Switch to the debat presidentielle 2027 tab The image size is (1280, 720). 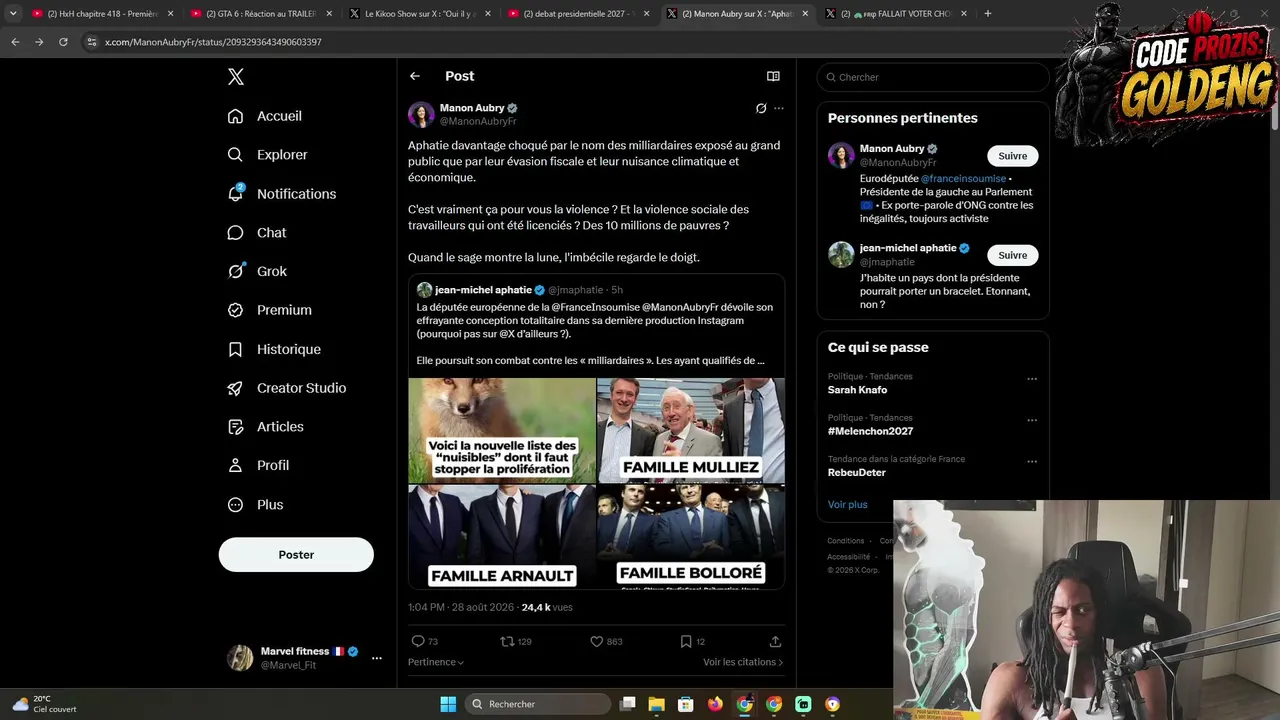(578, 14)
